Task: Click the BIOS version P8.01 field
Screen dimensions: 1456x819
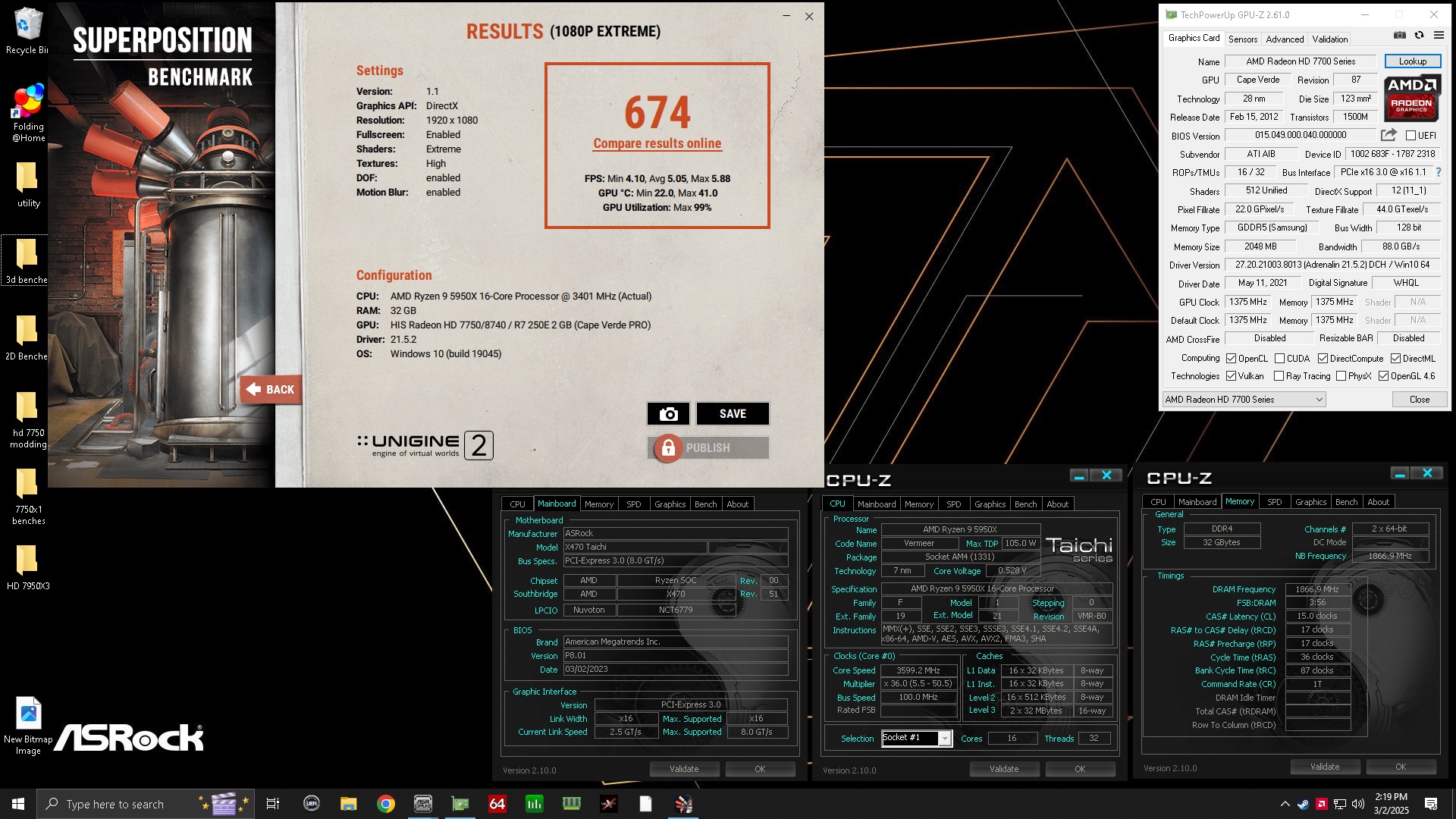Action: coord(675,656)
